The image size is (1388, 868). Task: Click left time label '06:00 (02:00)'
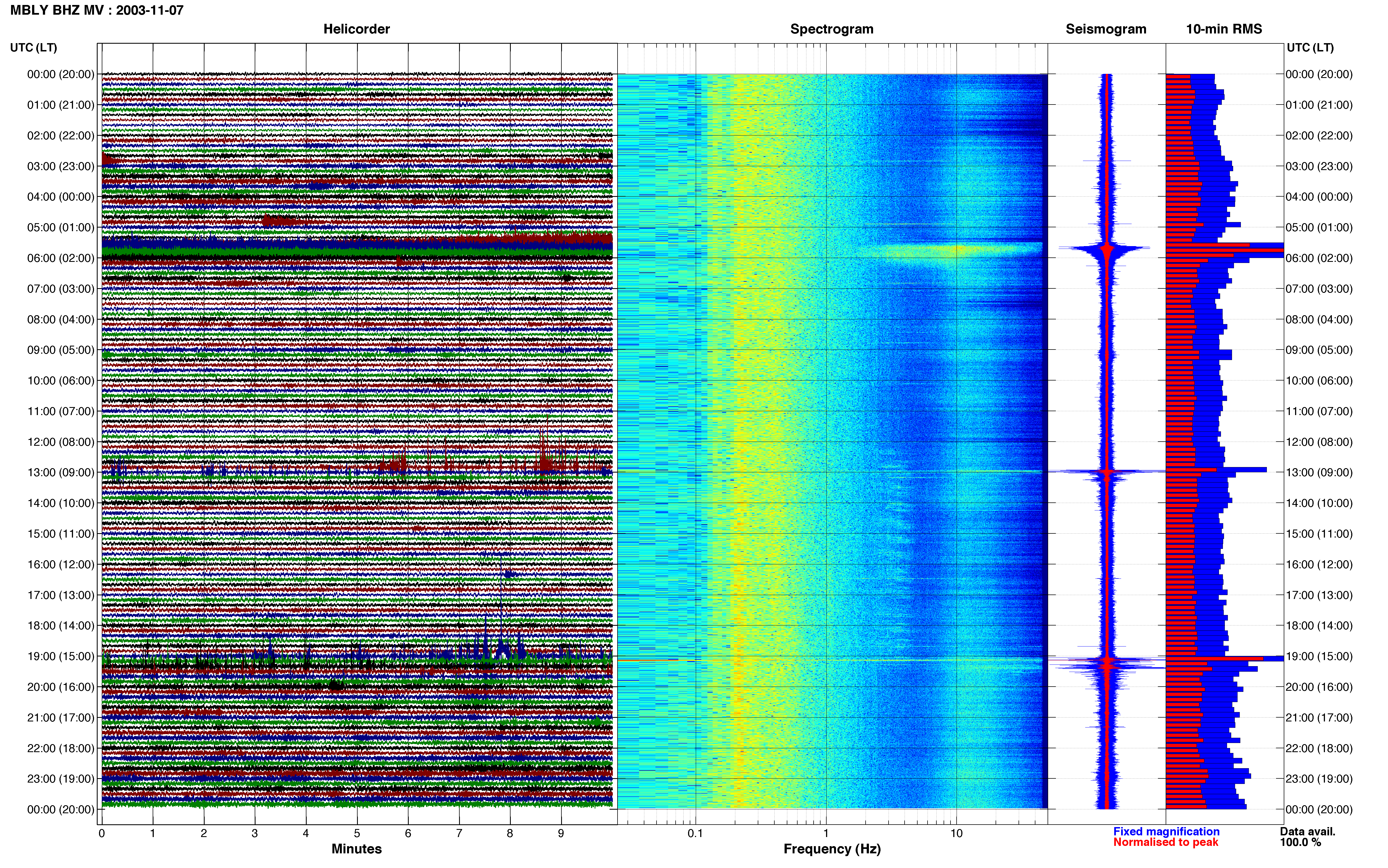61,258
